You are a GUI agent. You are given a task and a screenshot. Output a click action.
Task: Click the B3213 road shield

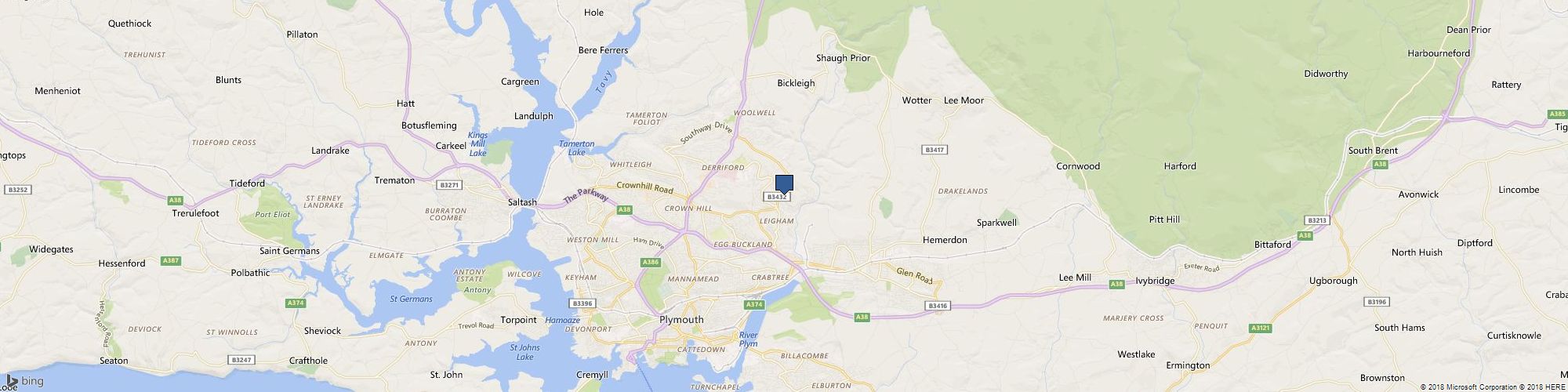coord(1317,220)
